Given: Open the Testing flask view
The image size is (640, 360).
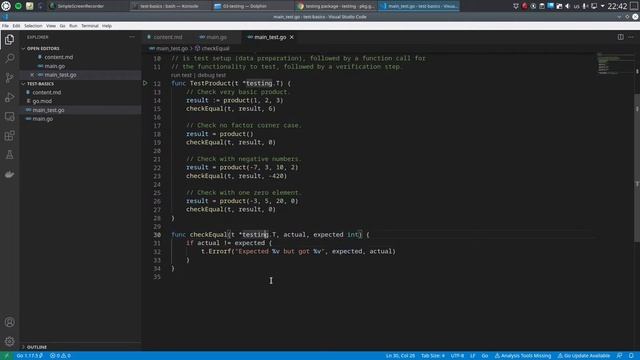Looking at the screenshot, I should pyautogui.click(x=9, y=155).
